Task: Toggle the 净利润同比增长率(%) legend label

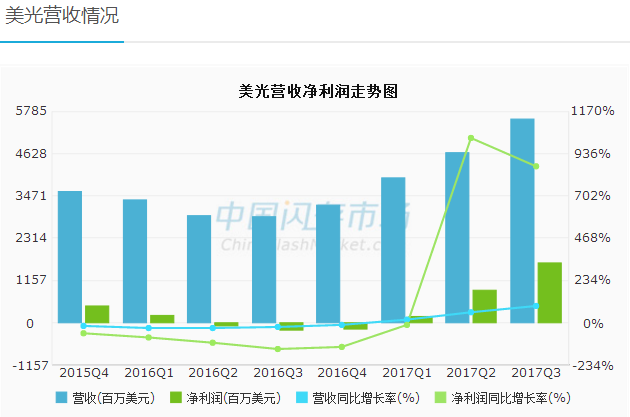Action: tap(511, 398)
